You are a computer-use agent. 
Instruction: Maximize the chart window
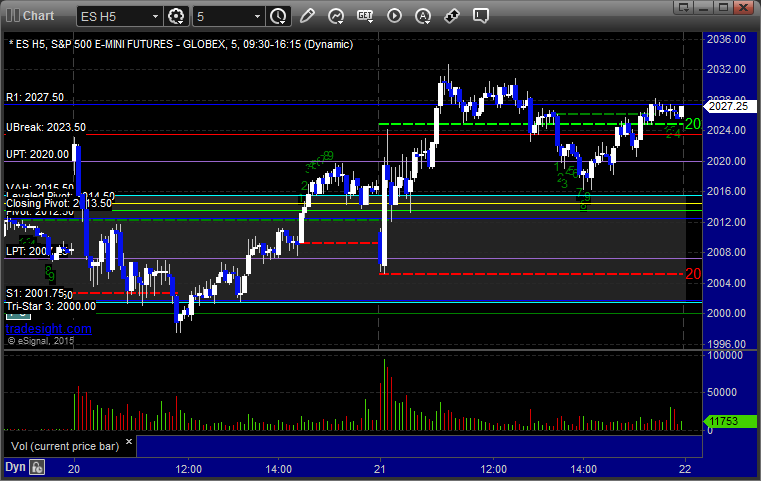(724, 7)
